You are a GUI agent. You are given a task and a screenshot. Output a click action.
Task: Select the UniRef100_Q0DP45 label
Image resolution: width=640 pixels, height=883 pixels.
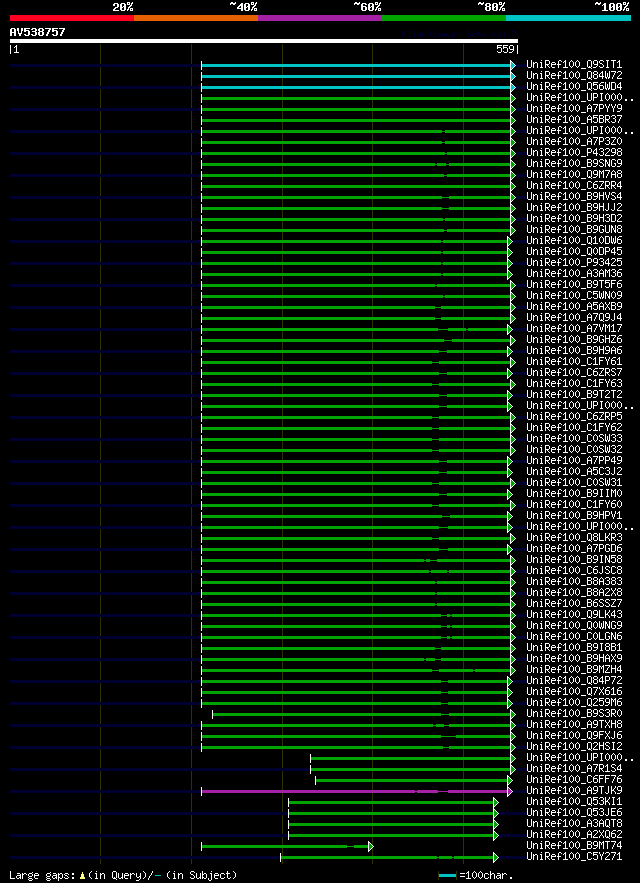coord(574,252)
